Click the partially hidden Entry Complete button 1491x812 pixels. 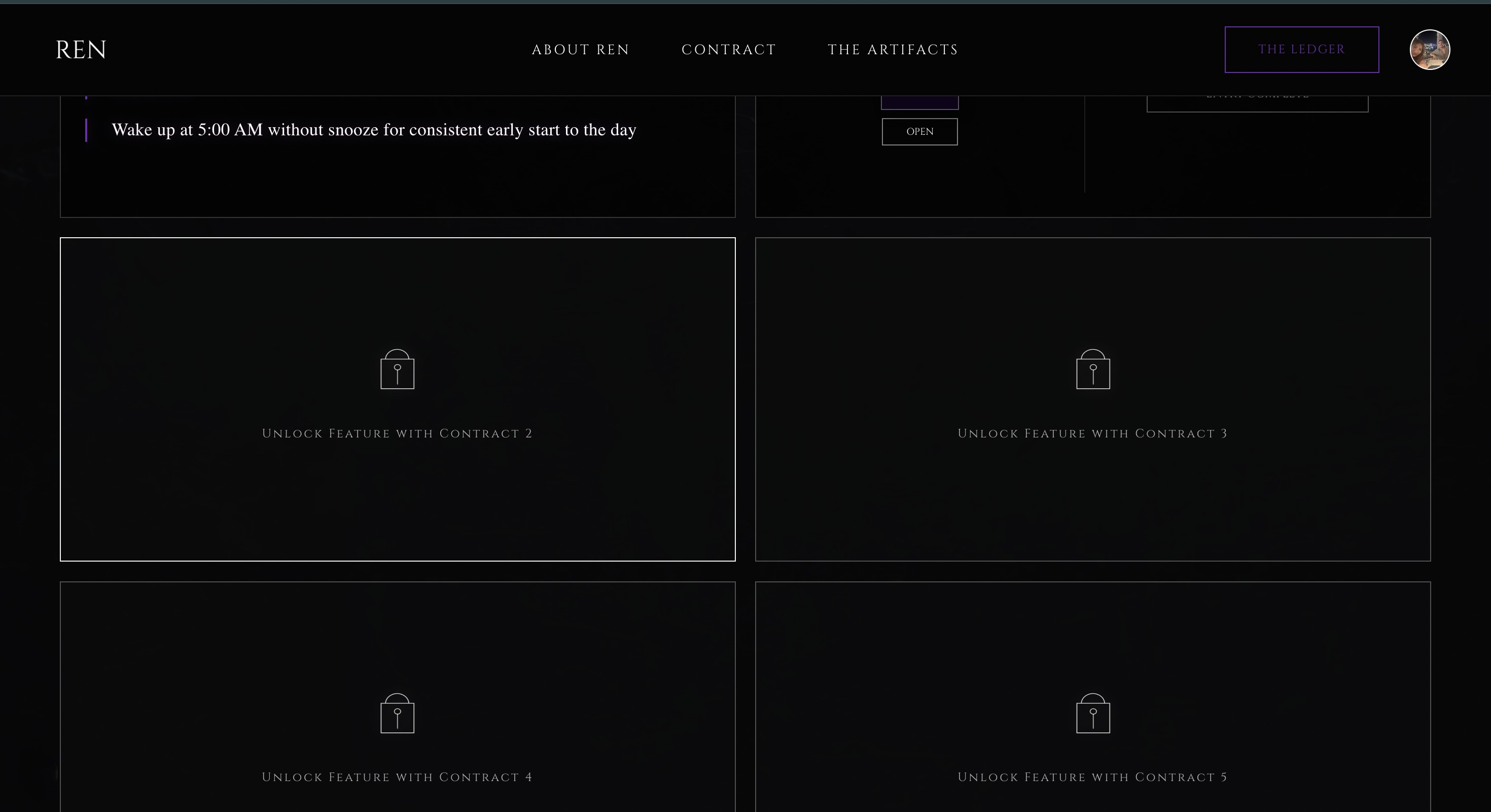(x=1257, y=103)
